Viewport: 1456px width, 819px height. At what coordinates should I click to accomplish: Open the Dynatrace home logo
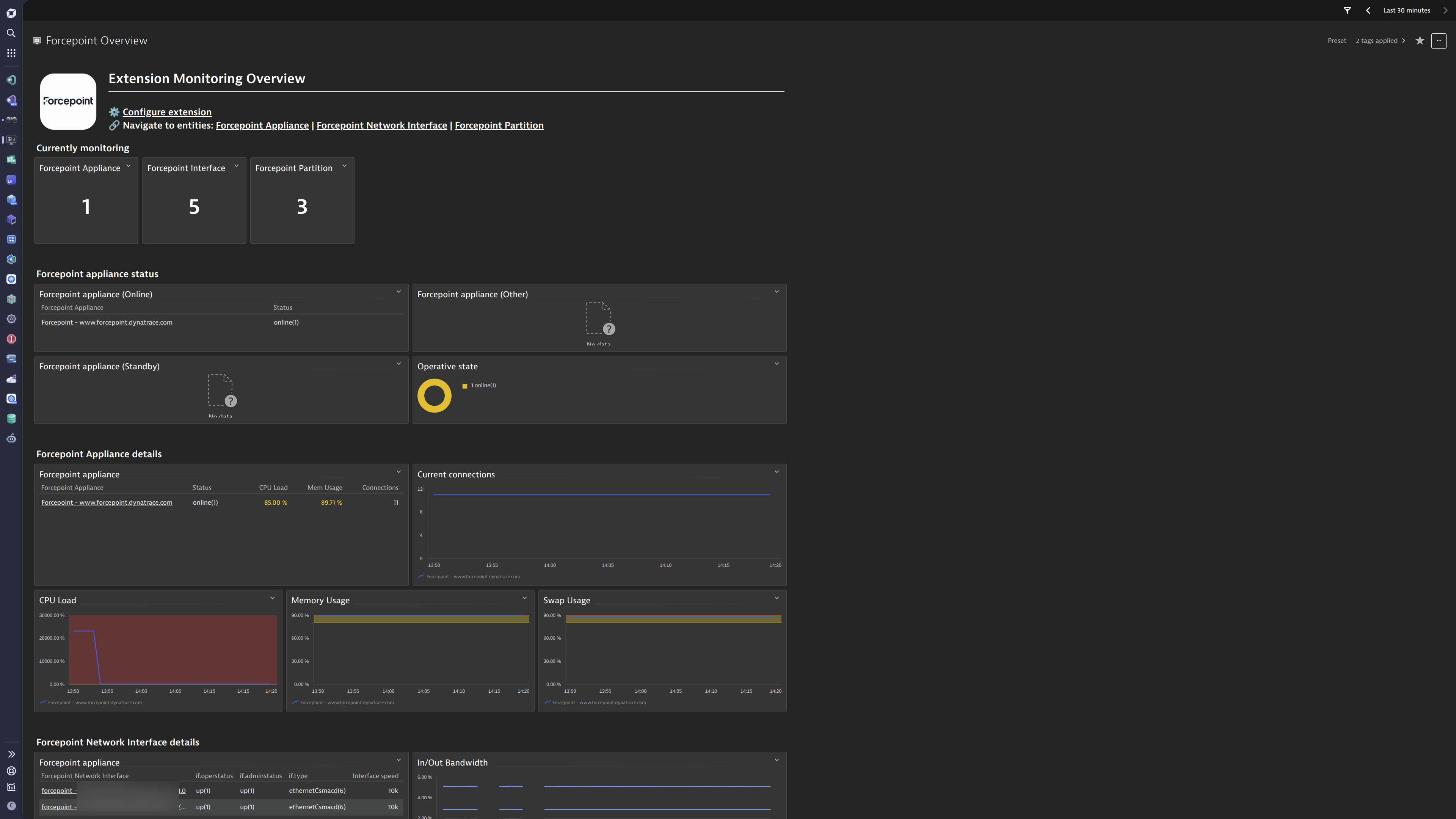pyautogui.click(x=11, y=13)
